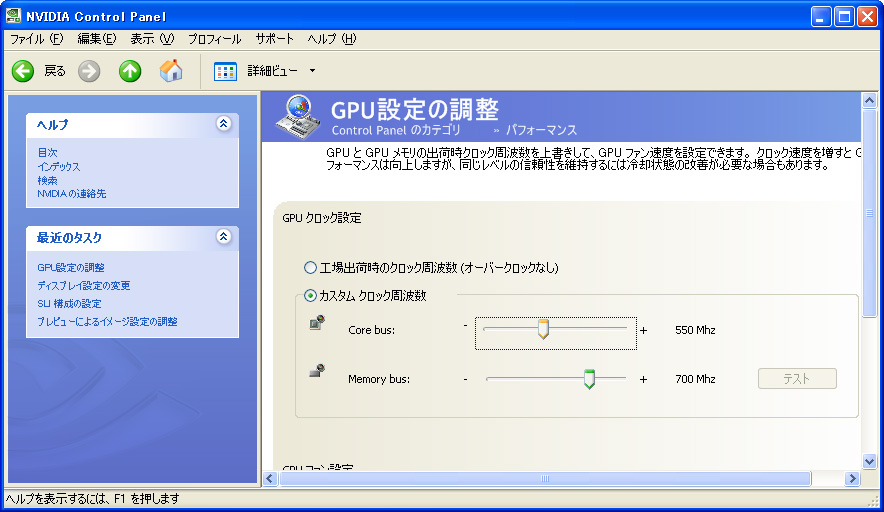Maximize the NVIDIA Control Panel window

[844, 16]
